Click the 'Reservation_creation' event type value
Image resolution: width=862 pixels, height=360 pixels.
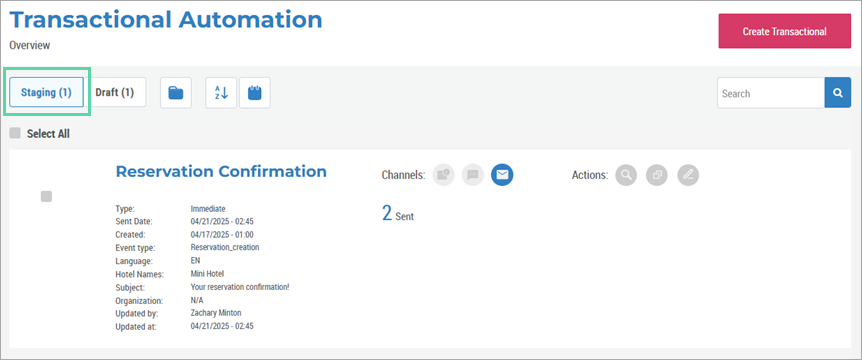(x=225, y=247)
